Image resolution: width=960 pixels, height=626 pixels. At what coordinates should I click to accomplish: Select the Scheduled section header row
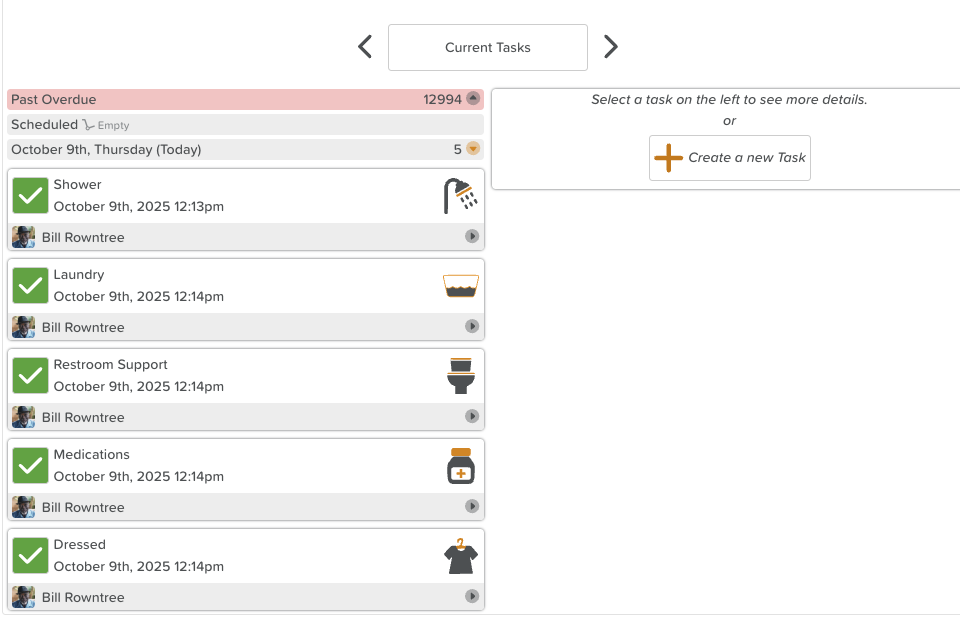[245, 124]
